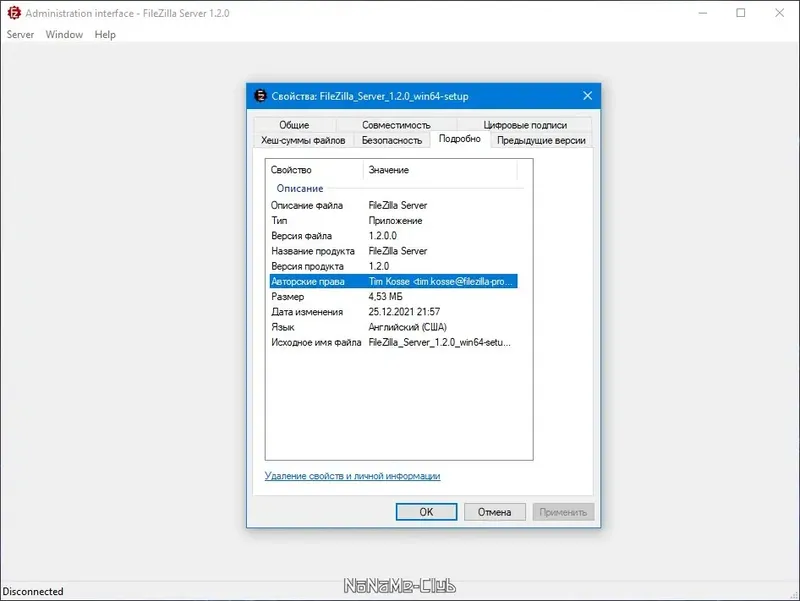Image resolution: width=800 pixels, height=601 pixels.
Task: Click the OK button
Action: [427, 512]
